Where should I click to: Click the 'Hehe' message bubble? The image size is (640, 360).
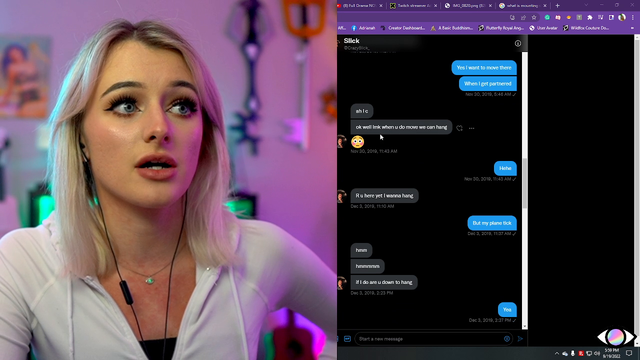pyautogui.click(x=505, y=168)
